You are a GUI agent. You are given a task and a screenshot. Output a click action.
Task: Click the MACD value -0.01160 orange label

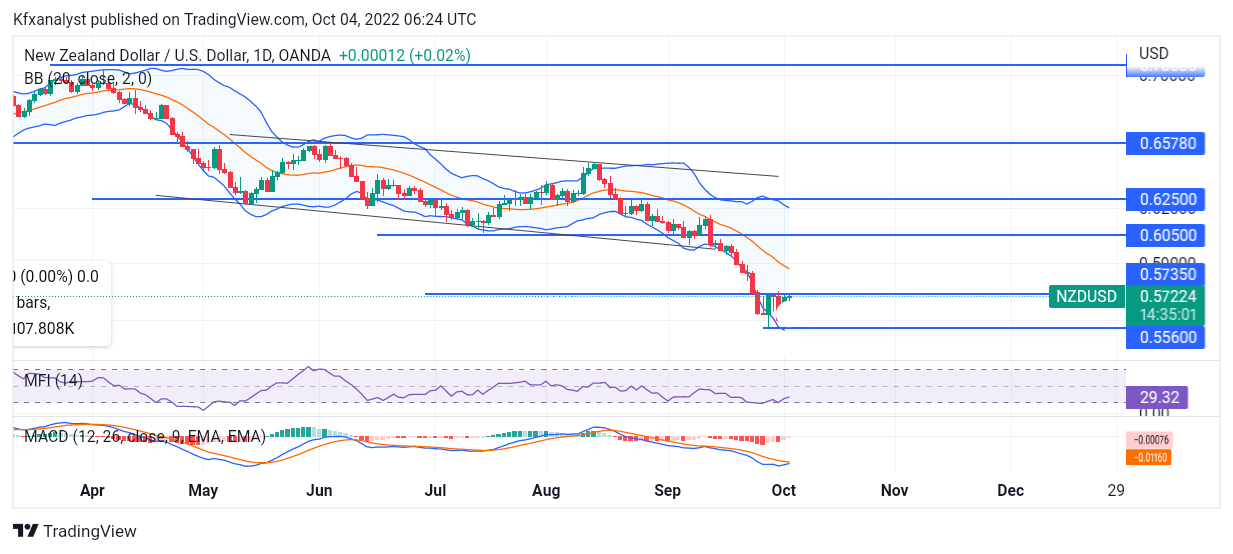[x=1147, y=457]
